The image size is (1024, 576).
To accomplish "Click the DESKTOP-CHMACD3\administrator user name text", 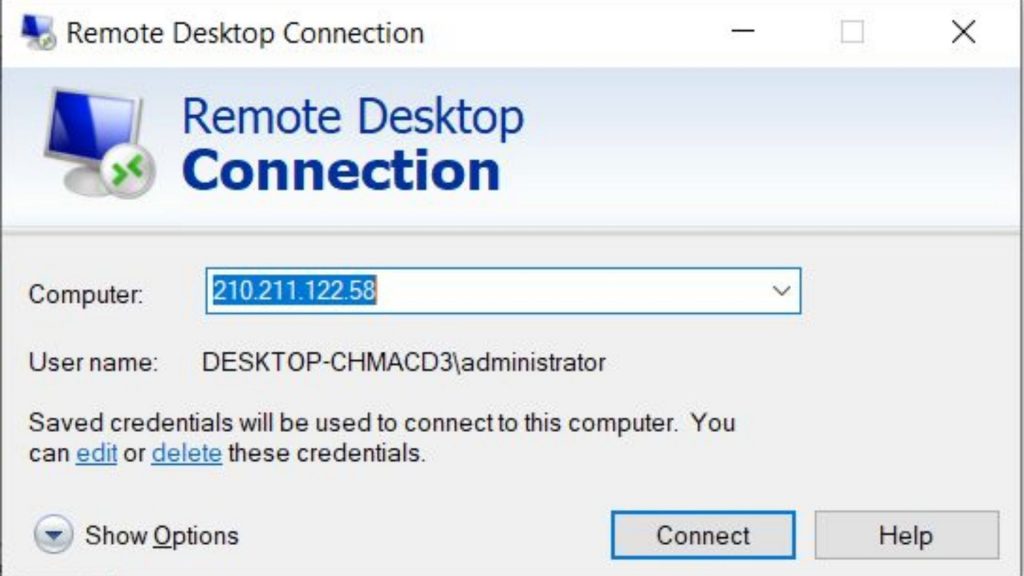I will coord(404,362).
